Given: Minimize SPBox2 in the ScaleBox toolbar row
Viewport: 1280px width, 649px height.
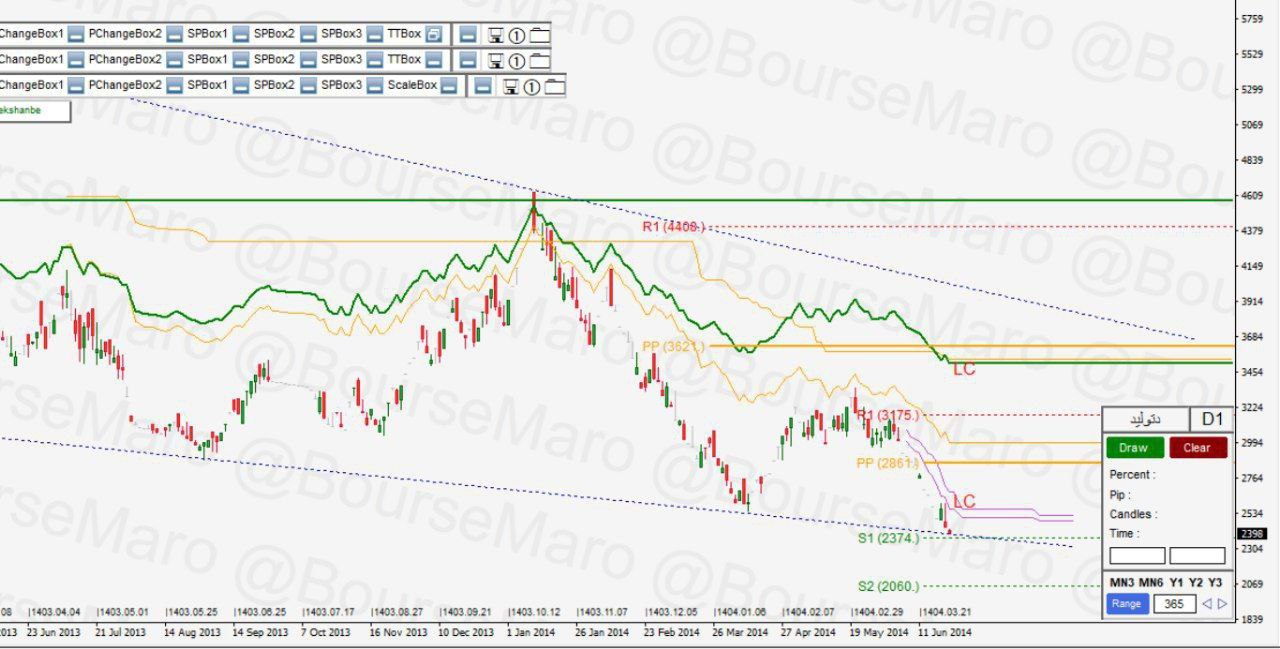Looking at the screenshot, I should tap(308, 86).
